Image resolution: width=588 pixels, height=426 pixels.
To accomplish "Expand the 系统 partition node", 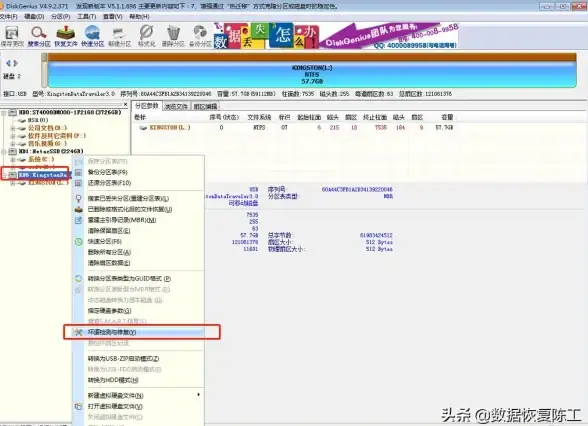I will click(x=12, y=159).
